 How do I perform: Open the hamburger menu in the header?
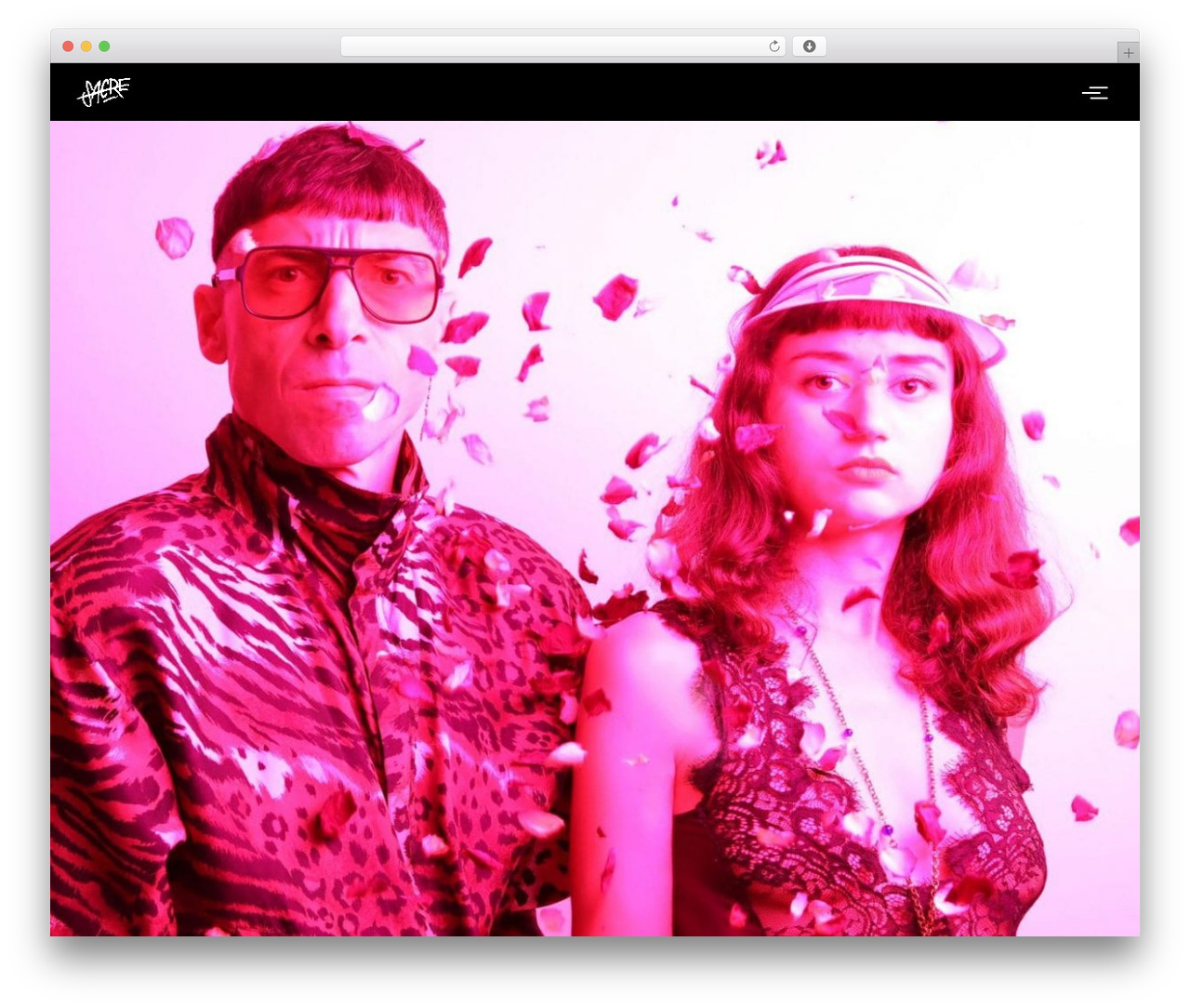[1095, 92]
